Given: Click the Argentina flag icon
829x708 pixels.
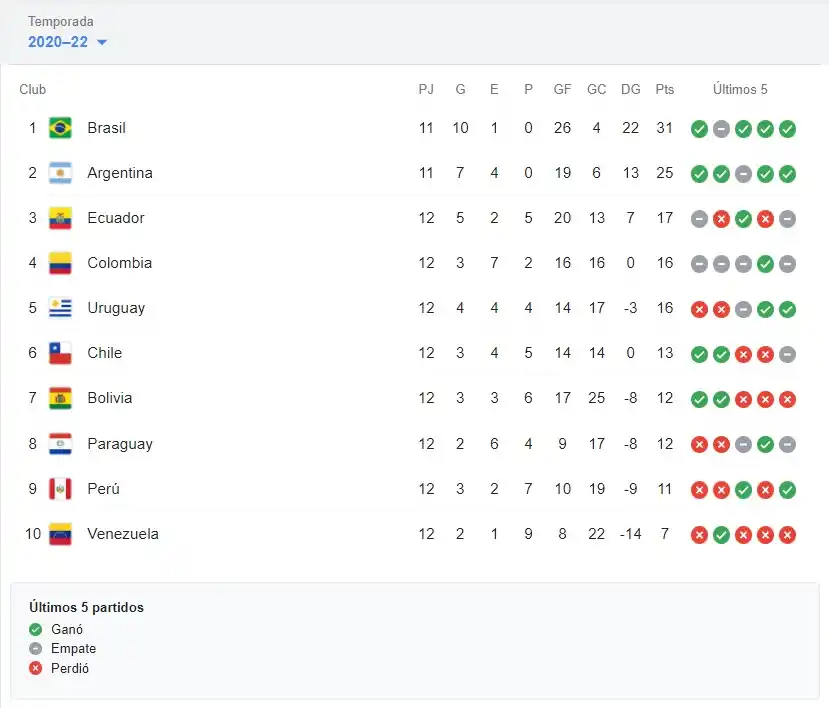Looking at the screenshot, I should (60, 173).
